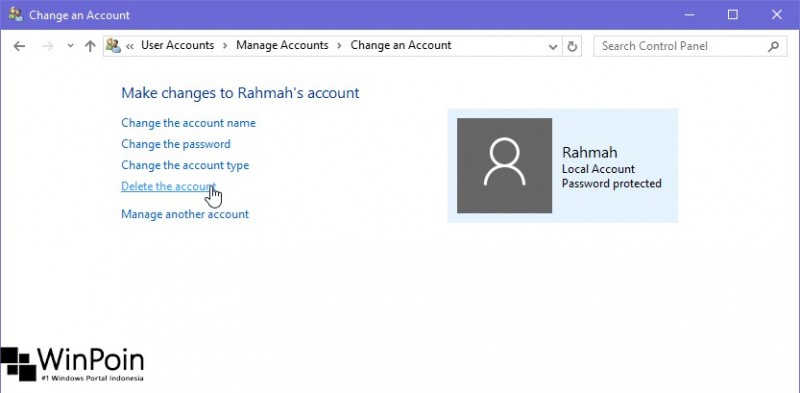800x393 pixels.
Task: Expand the address bar history dropdown
Action: 553,46
